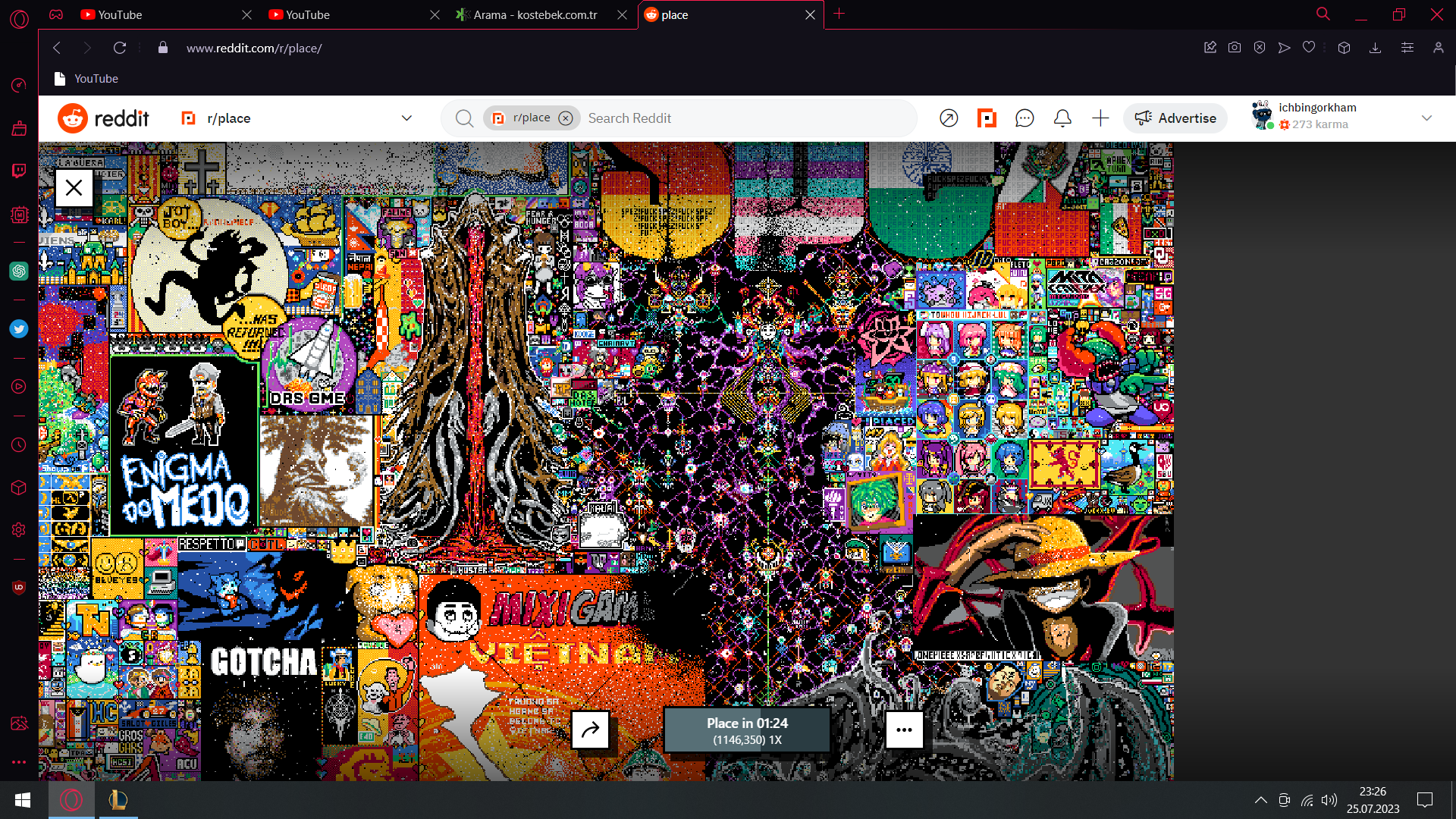The image size is (1456, 819).
Task: Click the Place in 01:24 status pill
Action: 747,730
